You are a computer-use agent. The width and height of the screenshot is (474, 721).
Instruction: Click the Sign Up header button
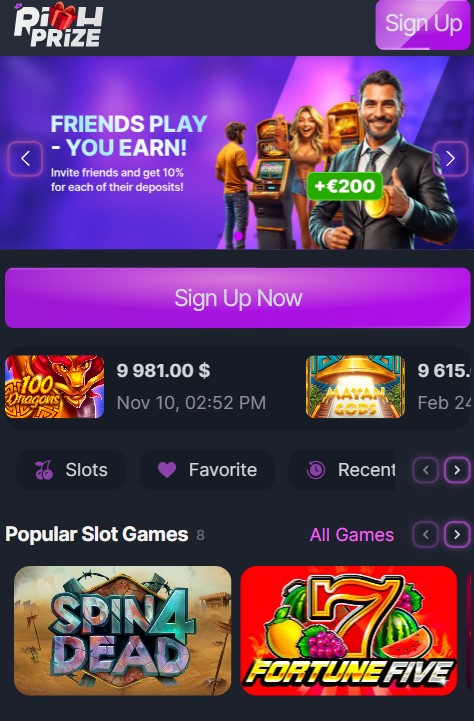[x=423, y=24]
